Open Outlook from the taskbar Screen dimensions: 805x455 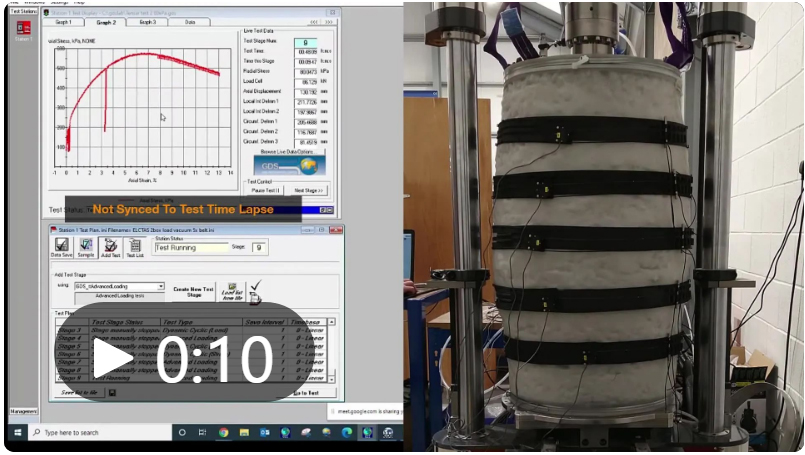click(264, 432)
